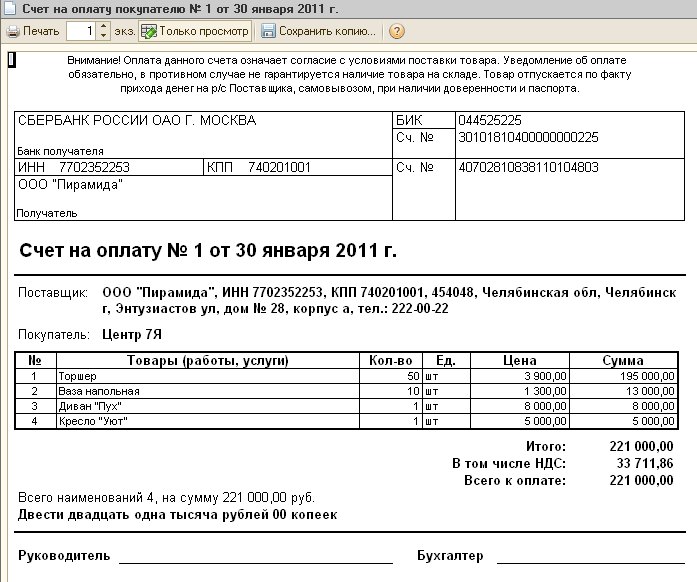Select bank name cell СБЕРБАНК РОССИИ ОАО Г. МОСКВА

[x=204, y=135]
